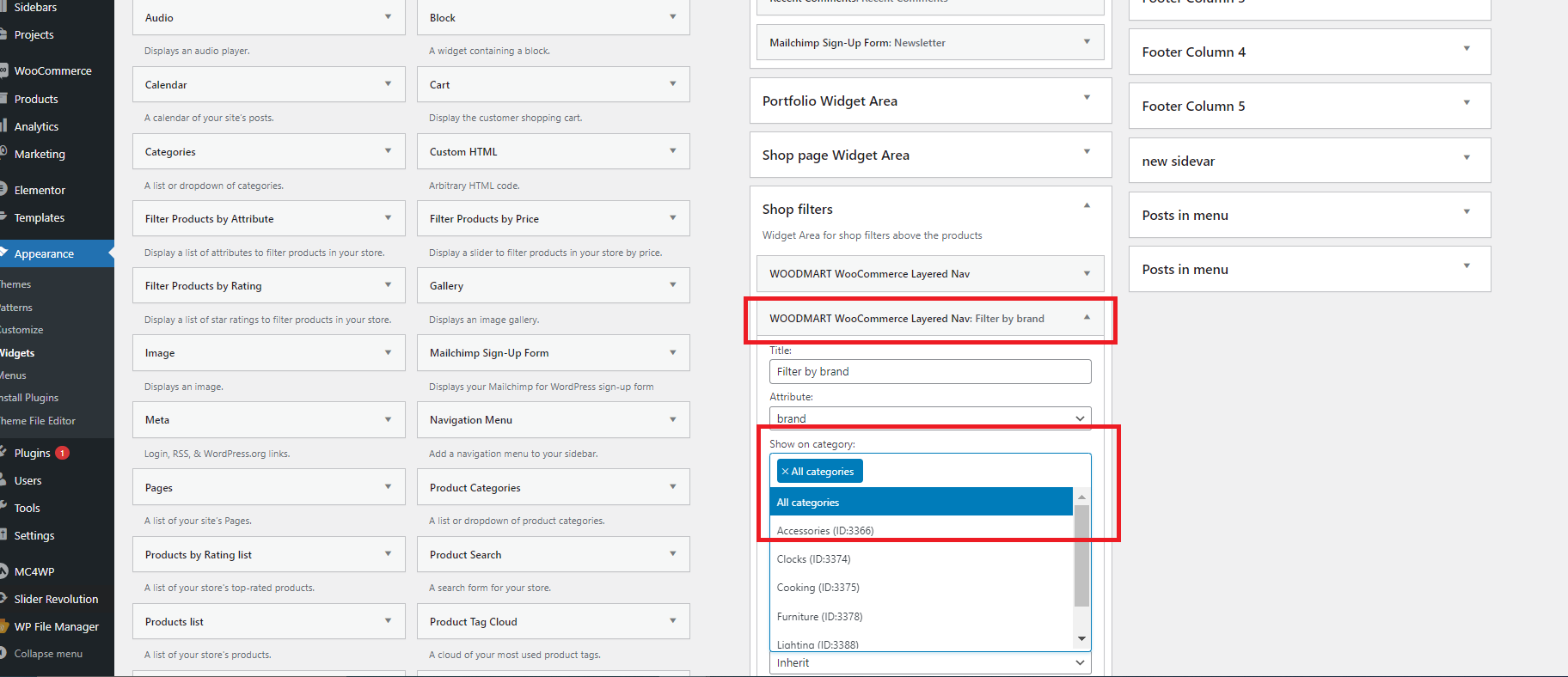Expand the Meta widget

[388, 419]
